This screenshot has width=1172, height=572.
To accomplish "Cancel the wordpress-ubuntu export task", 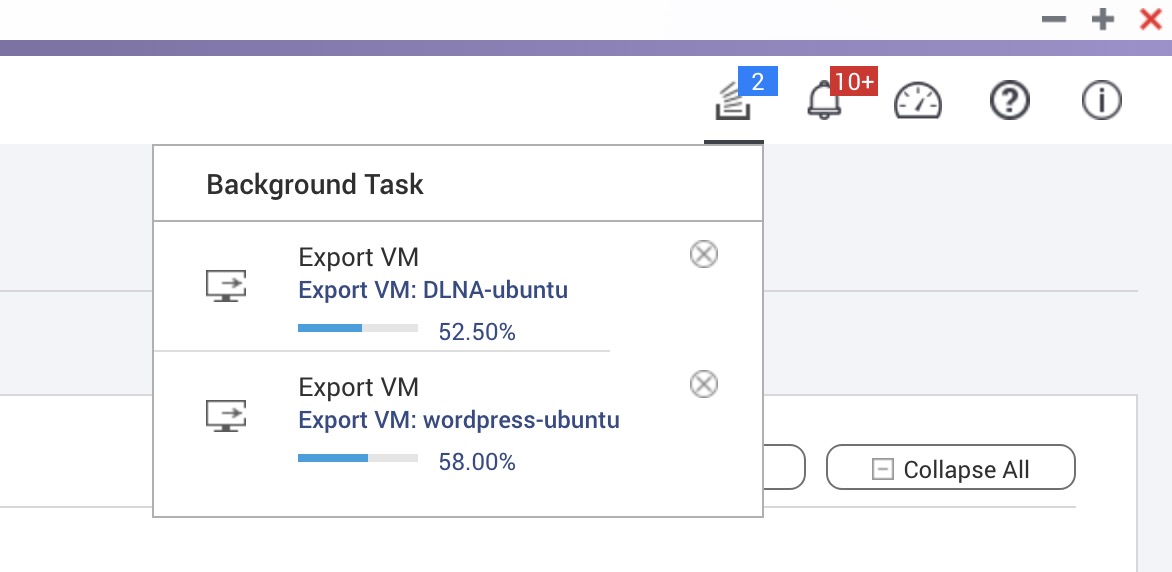I will [703, 384].
